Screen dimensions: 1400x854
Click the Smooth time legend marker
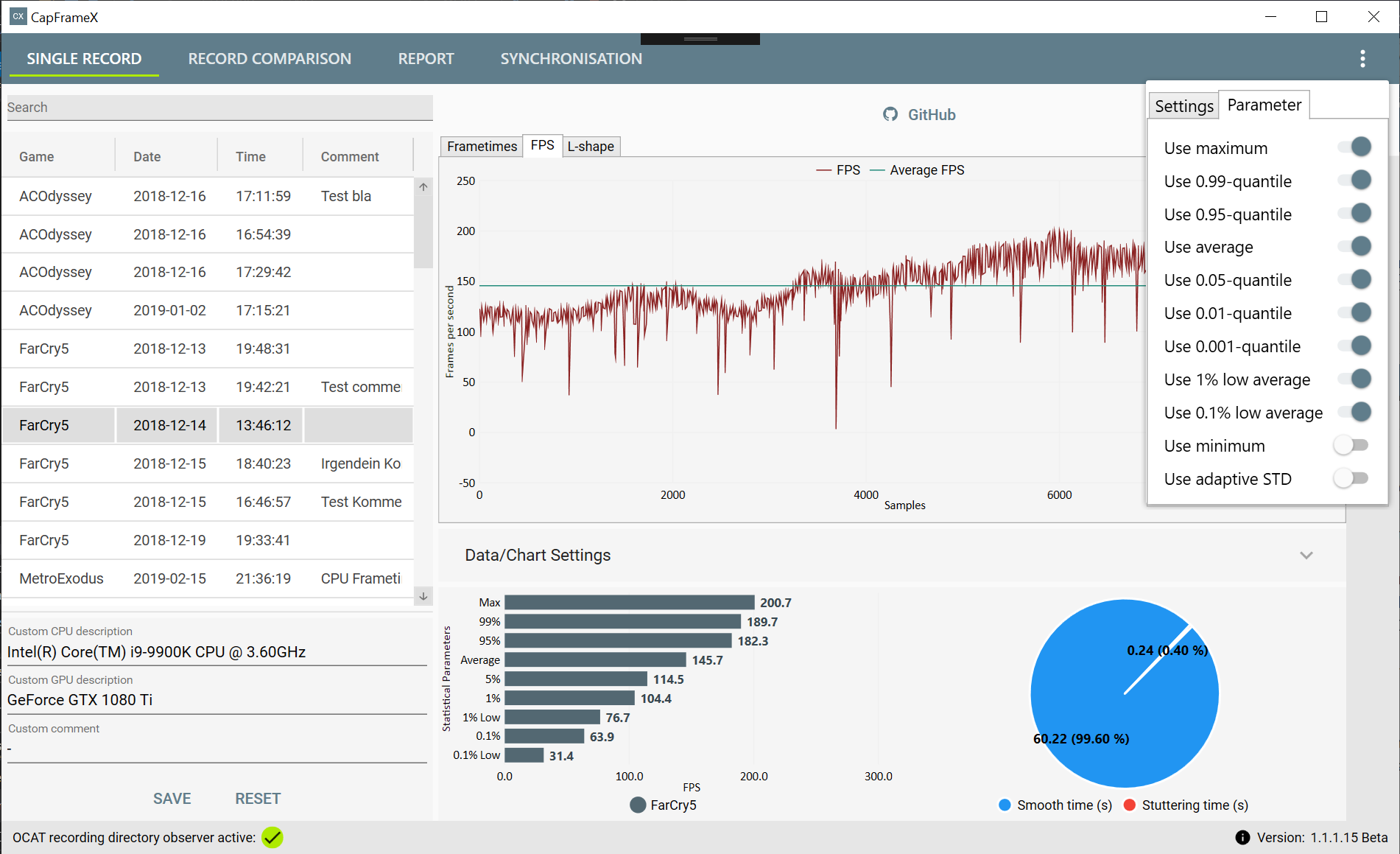tap(1005, 805)
